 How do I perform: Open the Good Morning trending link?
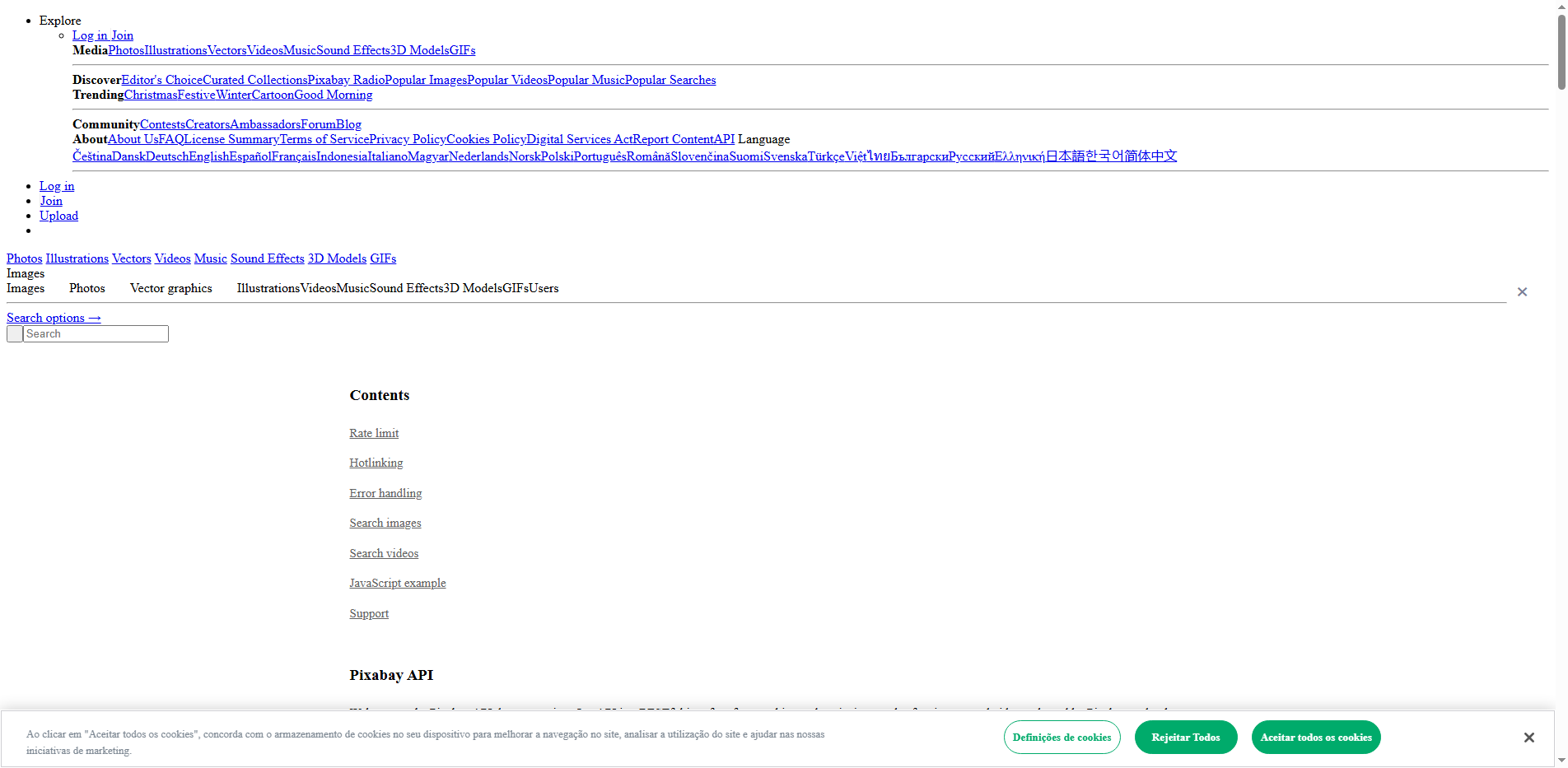click(x=334, y=95)
